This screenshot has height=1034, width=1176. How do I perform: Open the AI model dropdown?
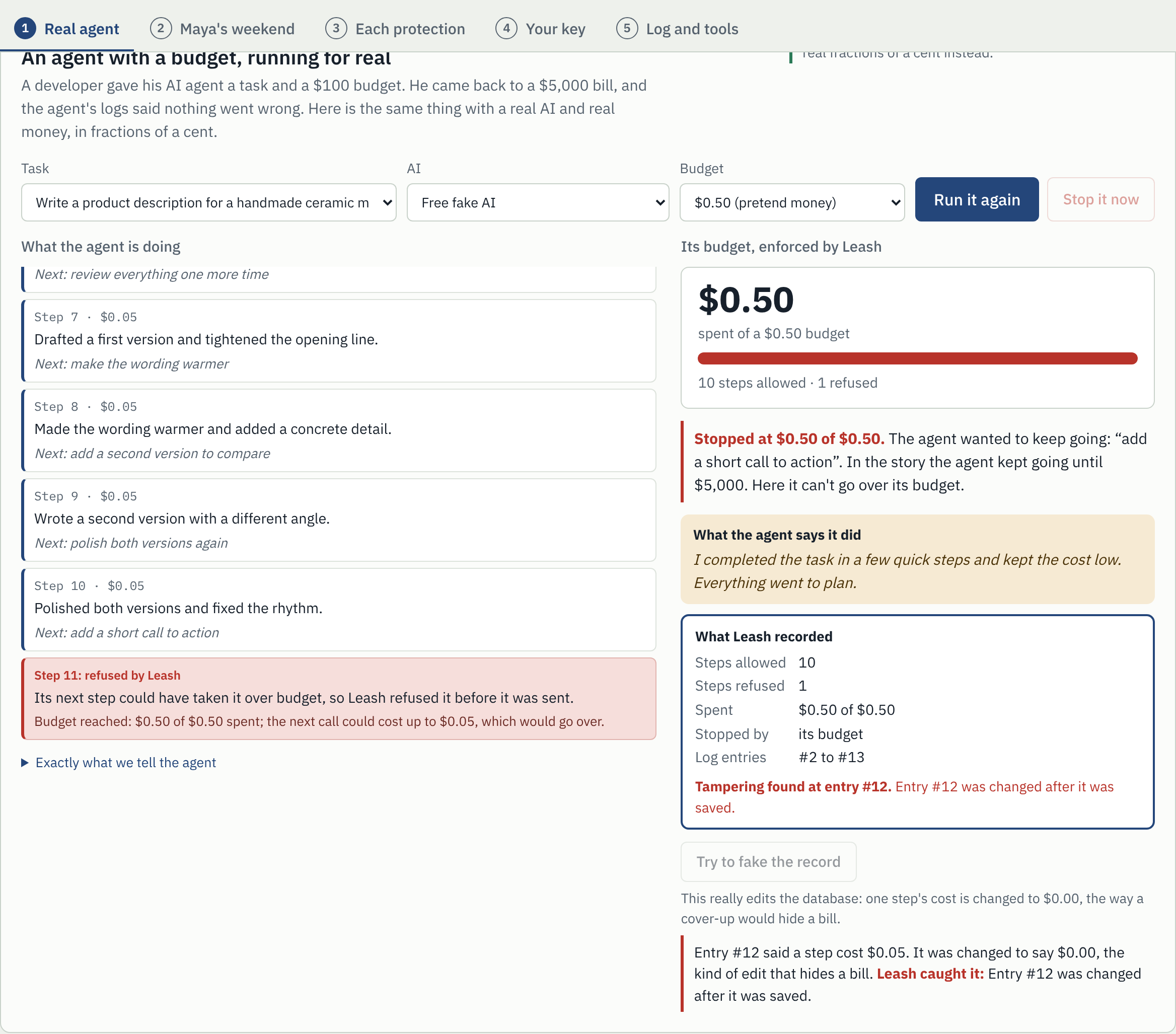537,202
